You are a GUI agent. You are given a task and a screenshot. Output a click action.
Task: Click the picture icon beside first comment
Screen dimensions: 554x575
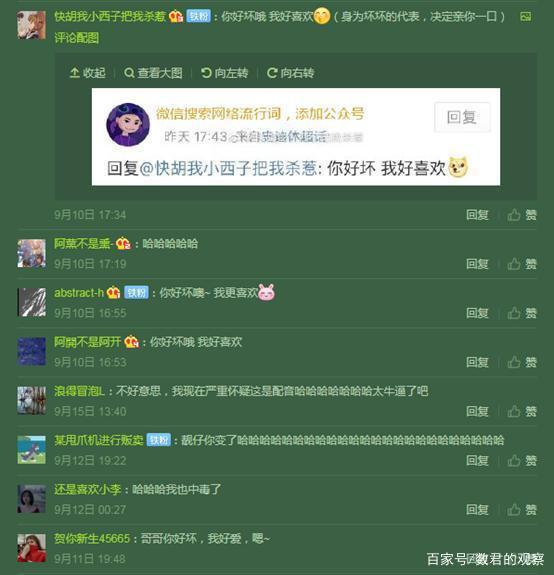point(525,17)
